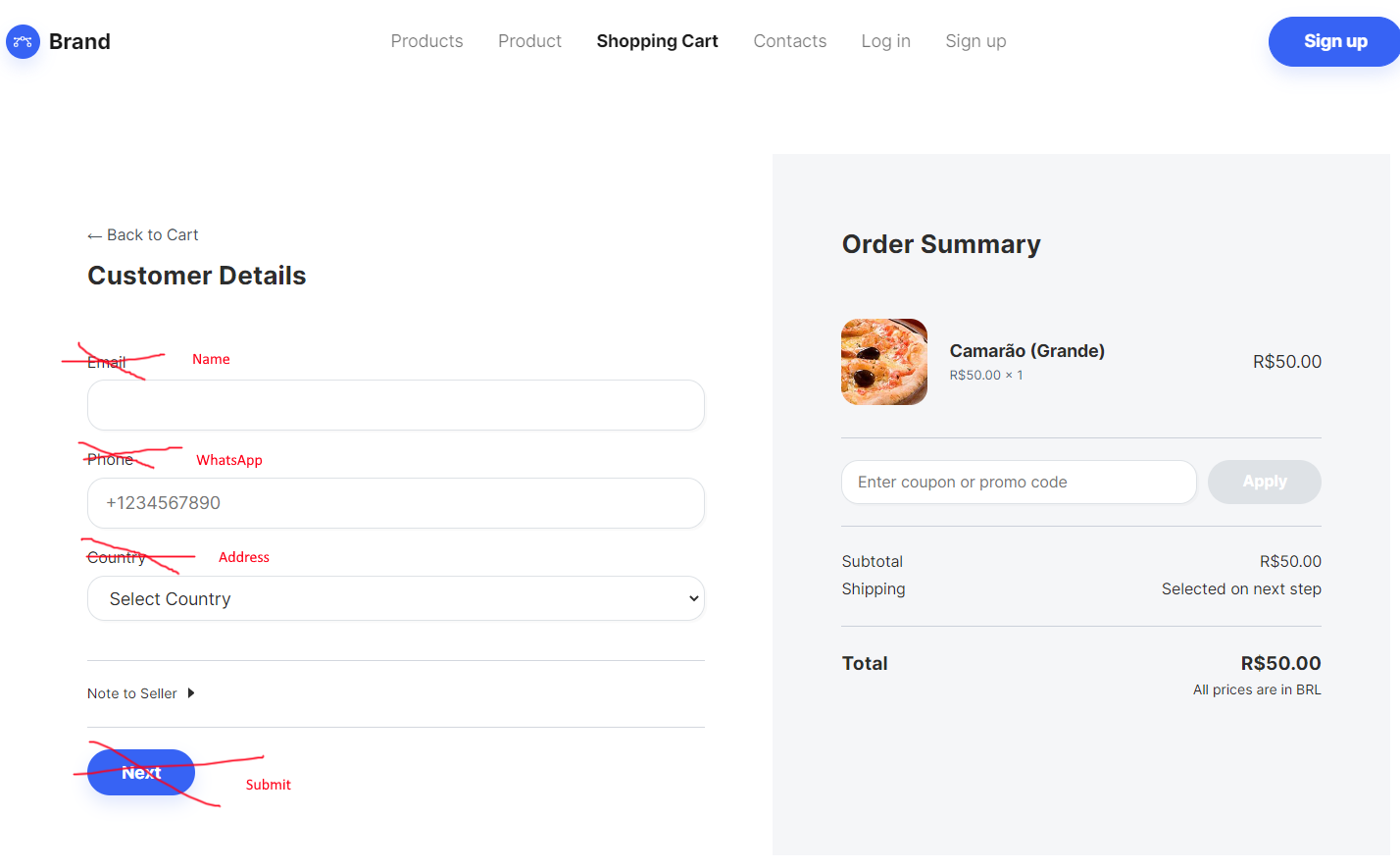
Task: Click the Shipping link in Order Summary
Action: tap(873, 588)
